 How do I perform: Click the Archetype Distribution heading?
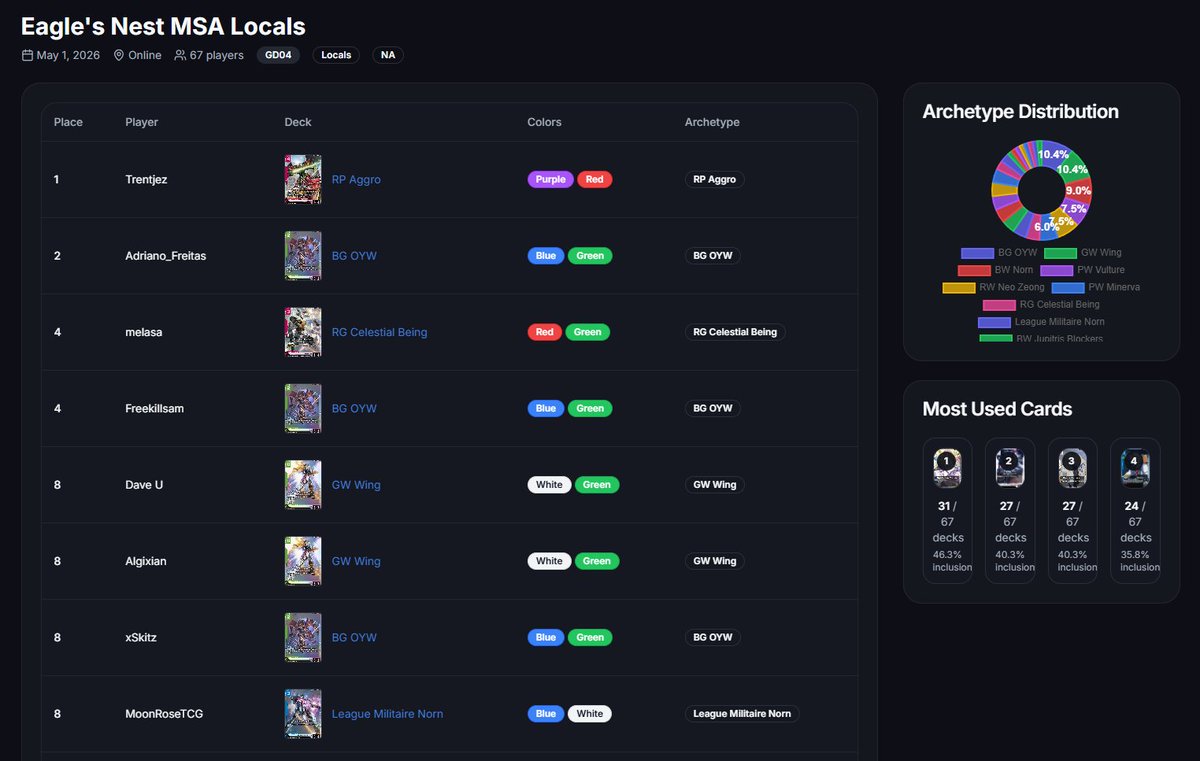[x=1020, y=112]
